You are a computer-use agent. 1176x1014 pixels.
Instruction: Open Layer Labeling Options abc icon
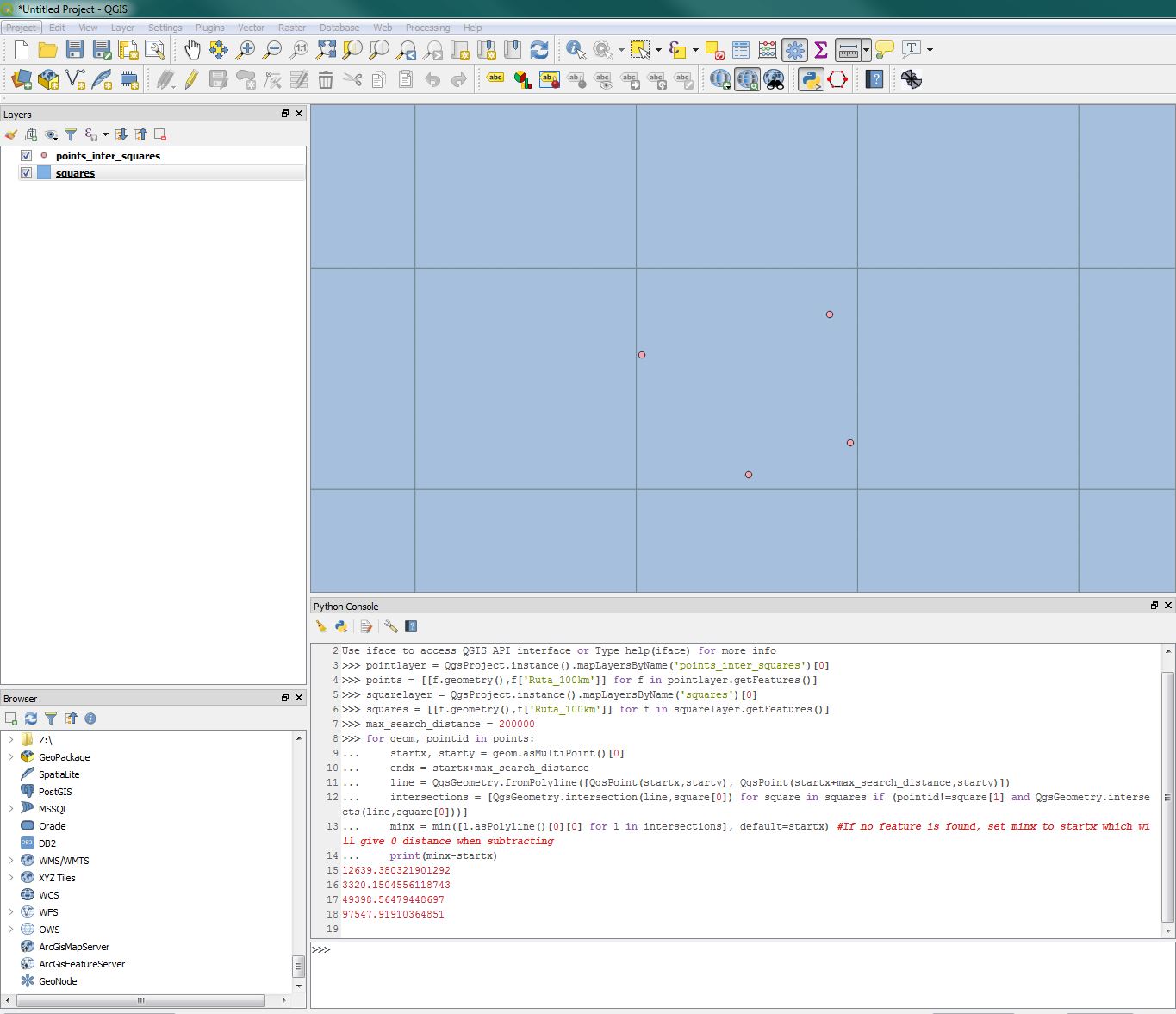click(495, 78)
